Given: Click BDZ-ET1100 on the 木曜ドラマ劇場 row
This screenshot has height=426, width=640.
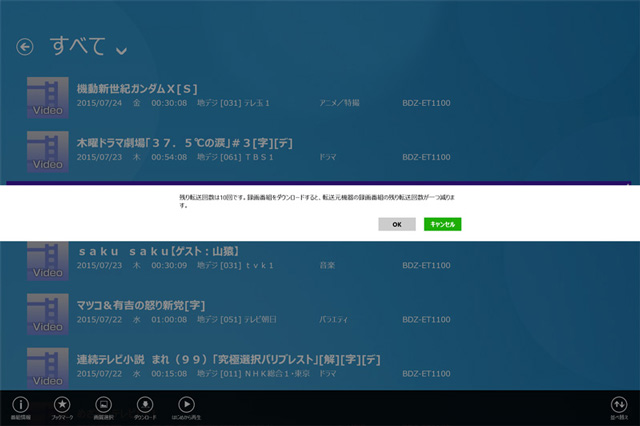Looking at the screenshot, I should point(427,157).
